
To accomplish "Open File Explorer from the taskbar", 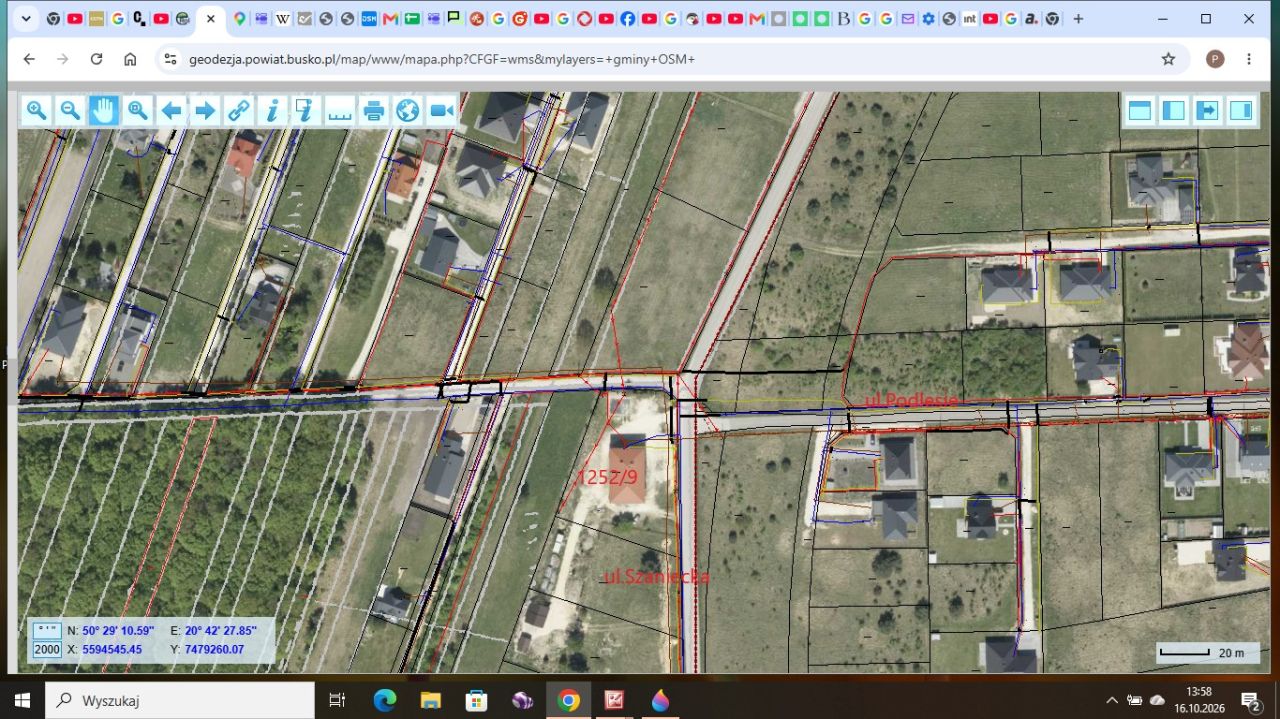I will click(x=431, y=701).
